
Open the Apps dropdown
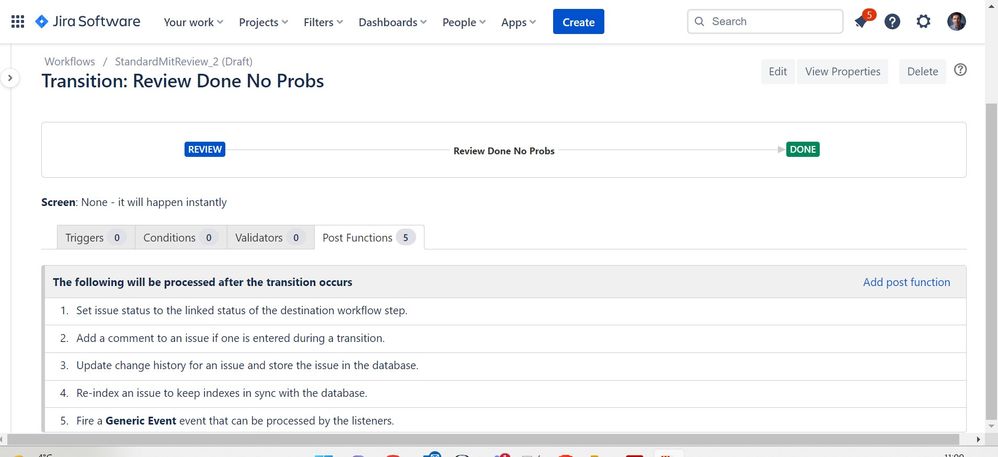518,22
